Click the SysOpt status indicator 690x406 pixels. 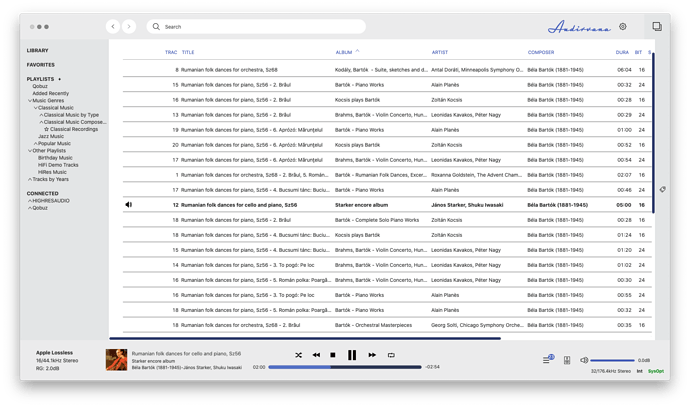656,371
